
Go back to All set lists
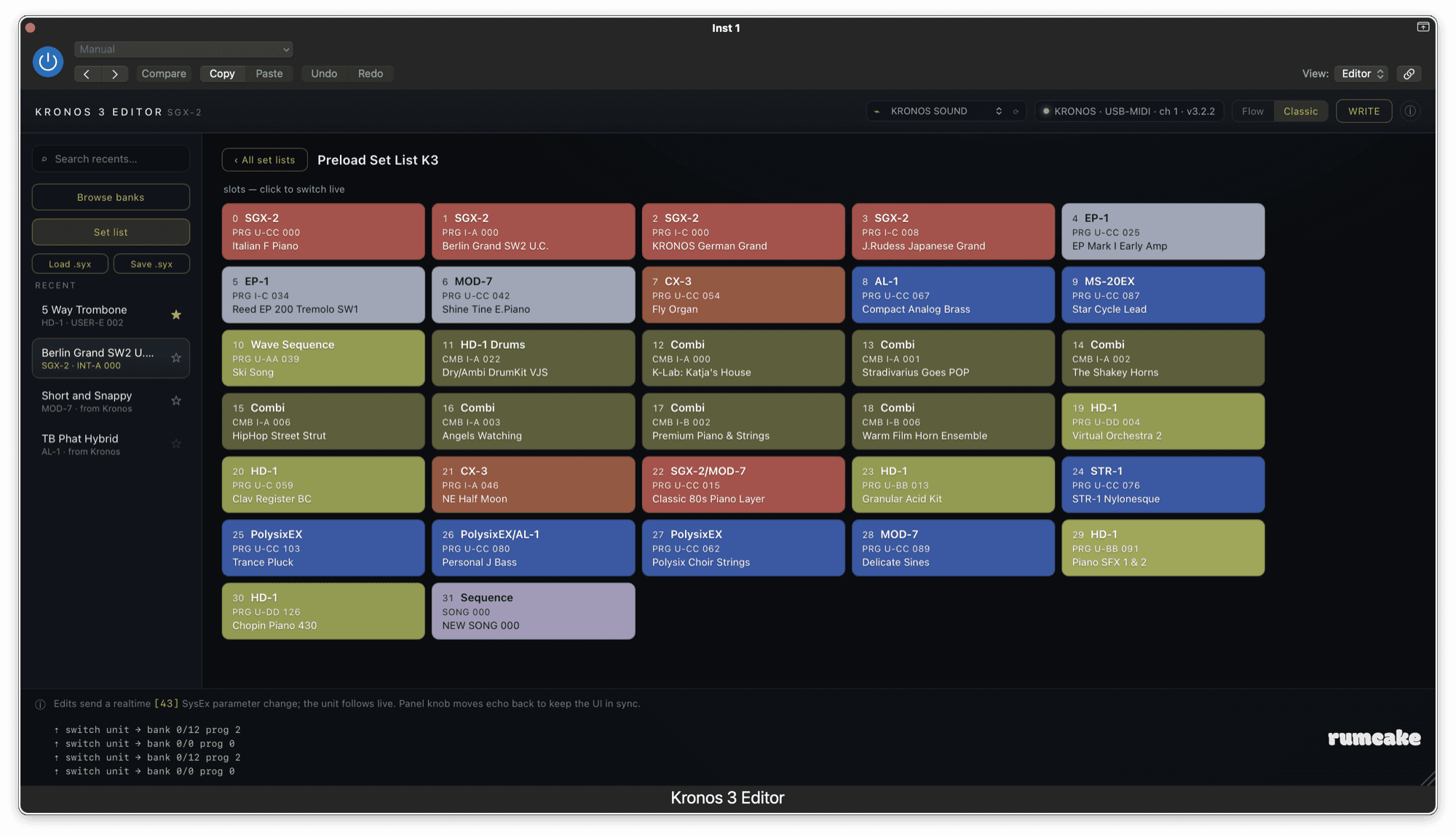265,160
